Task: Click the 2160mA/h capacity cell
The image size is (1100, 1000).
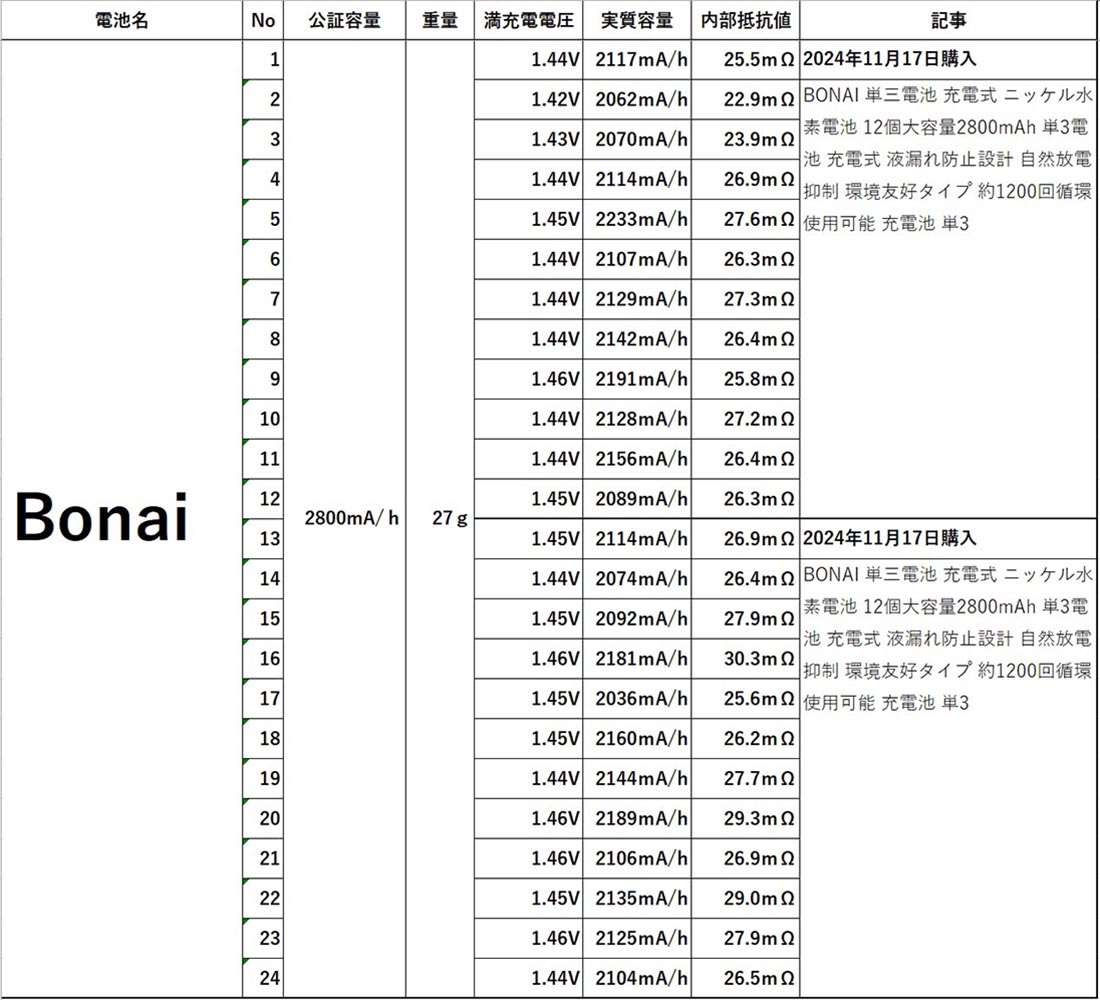Action: [x=637, y=739]
